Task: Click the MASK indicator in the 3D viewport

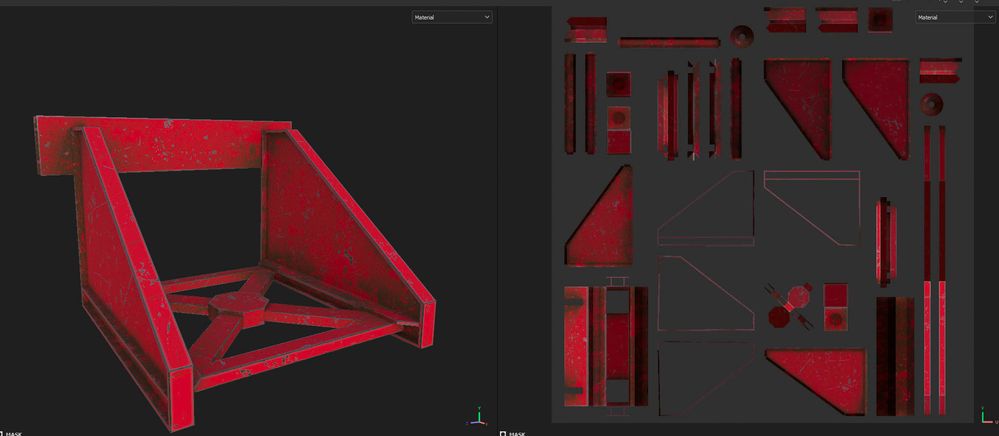Action: pos(11,433)
